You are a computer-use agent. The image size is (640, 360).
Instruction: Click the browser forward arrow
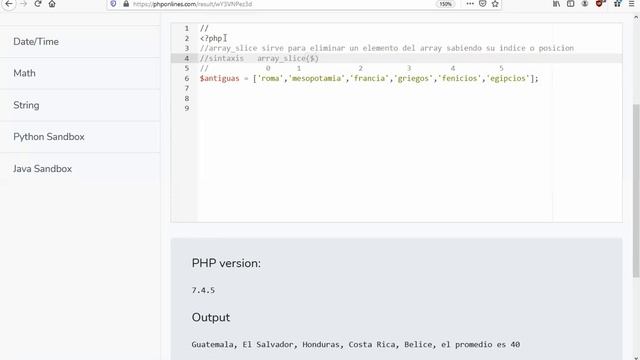tap(24, 4)
